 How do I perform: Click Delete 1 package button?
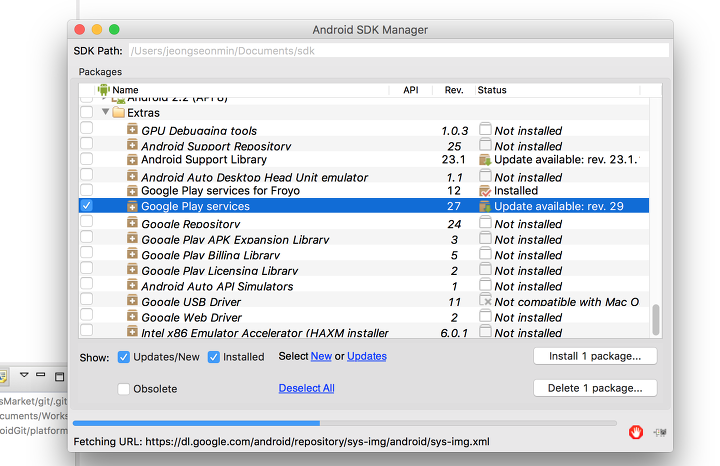[595, 388]
